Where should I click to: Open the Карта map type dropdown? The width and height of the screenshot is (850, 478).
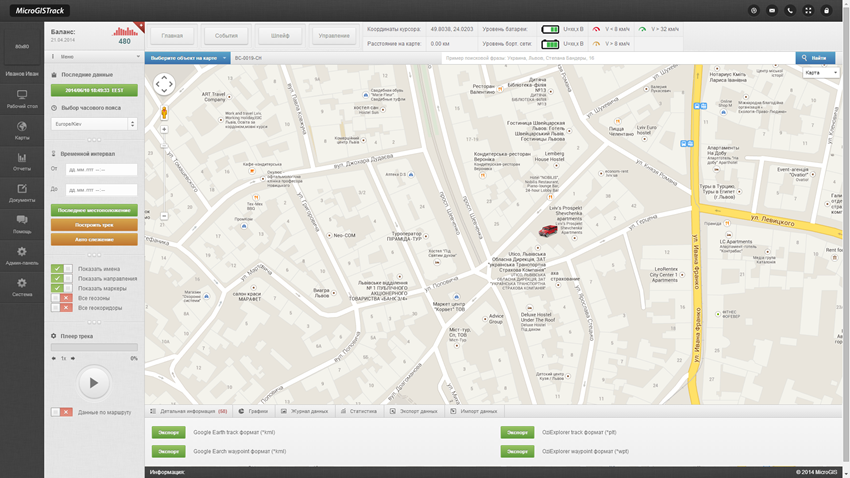[x=821, y=73]
